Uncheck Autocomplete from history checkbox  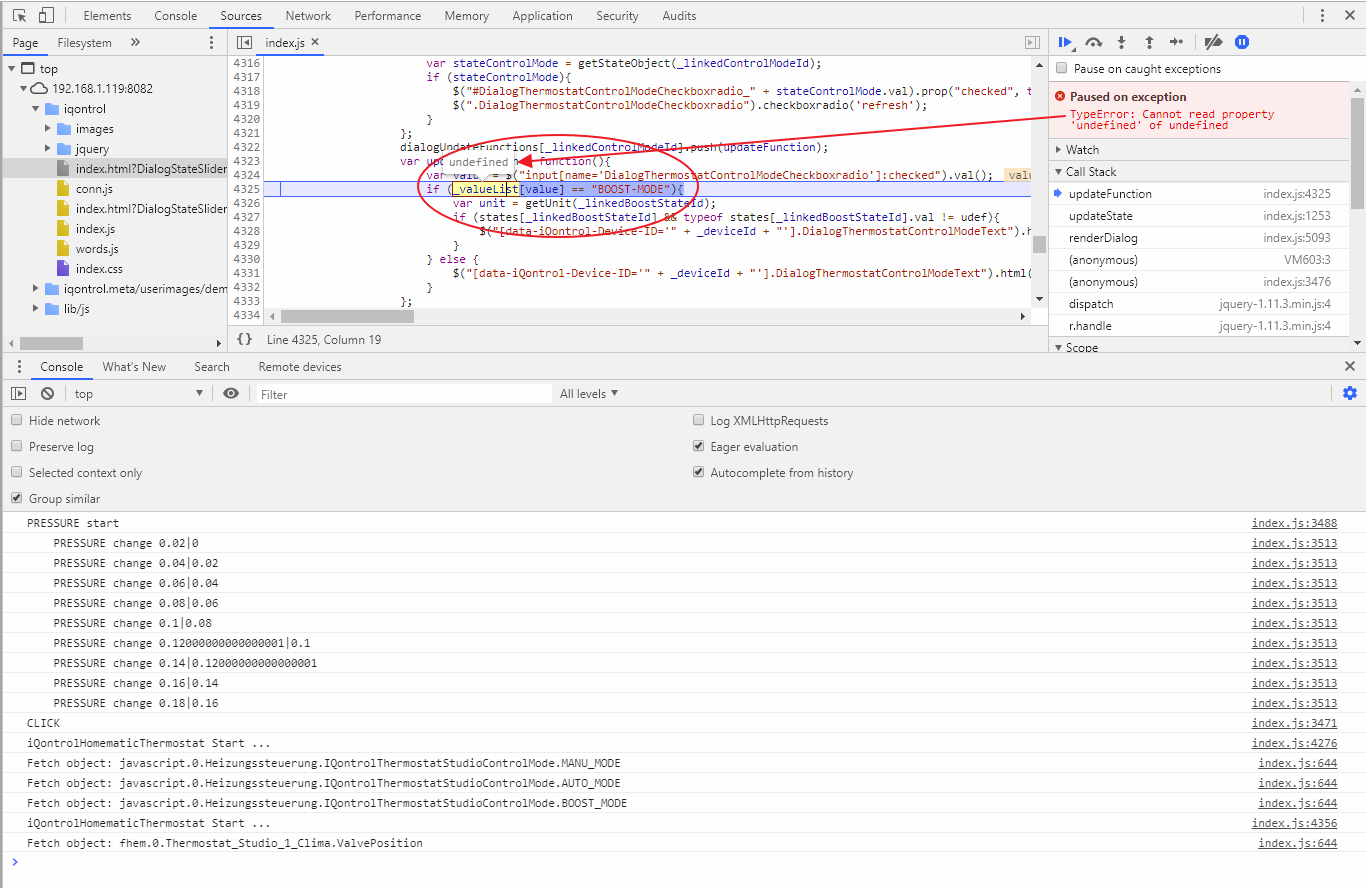[x=699, y=473]
